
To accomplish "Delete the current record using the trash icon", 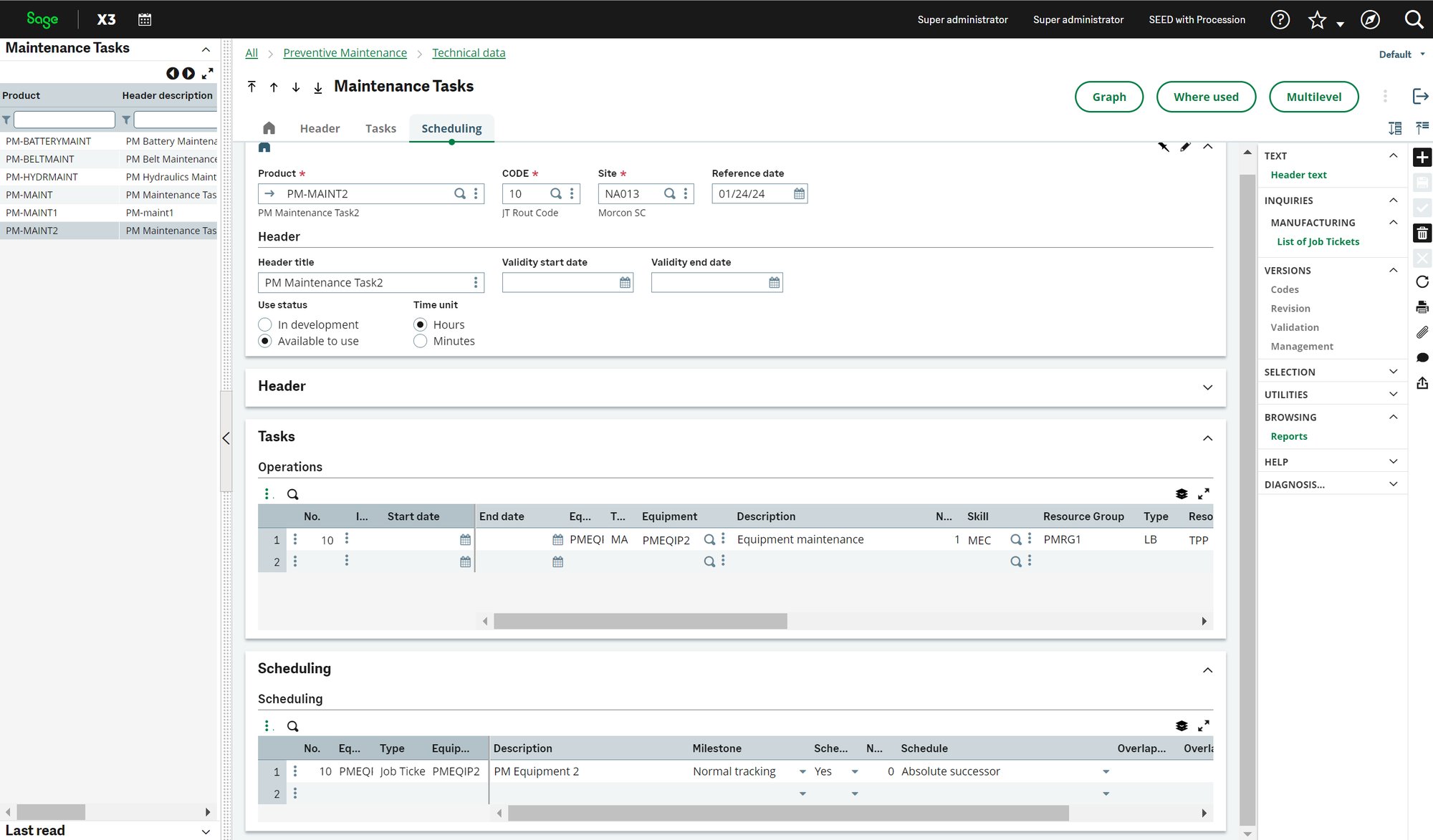I will tap(1422, 233).
